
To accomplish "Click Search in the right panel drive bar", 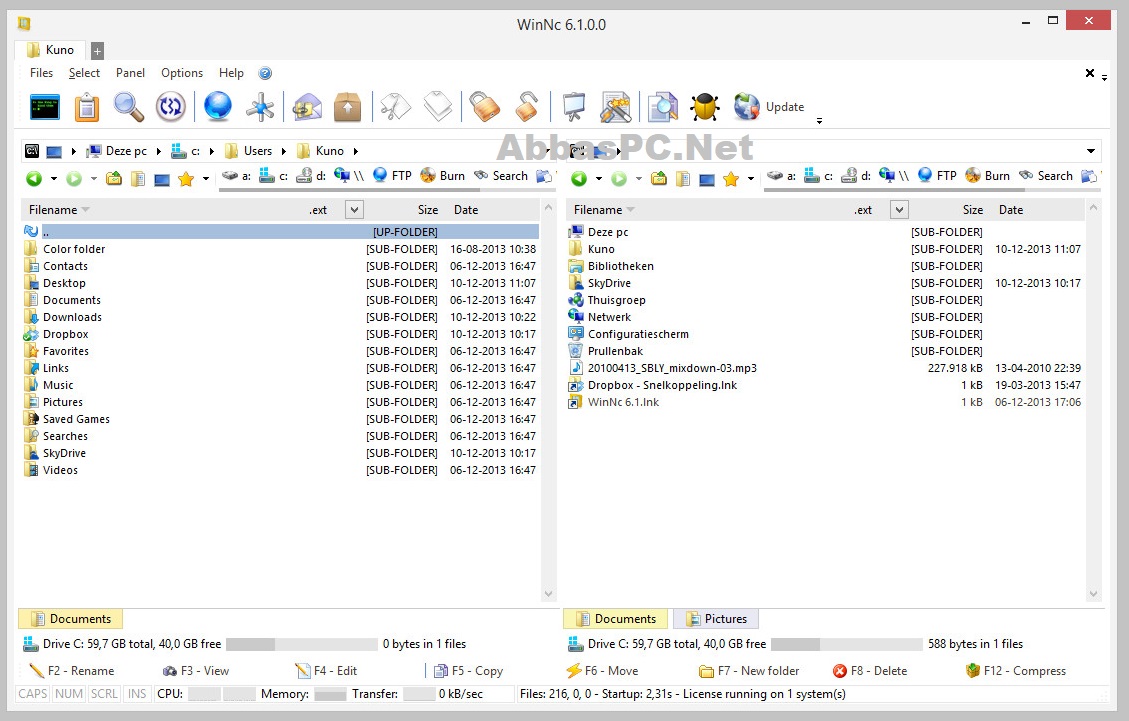I will [1045, 176].
